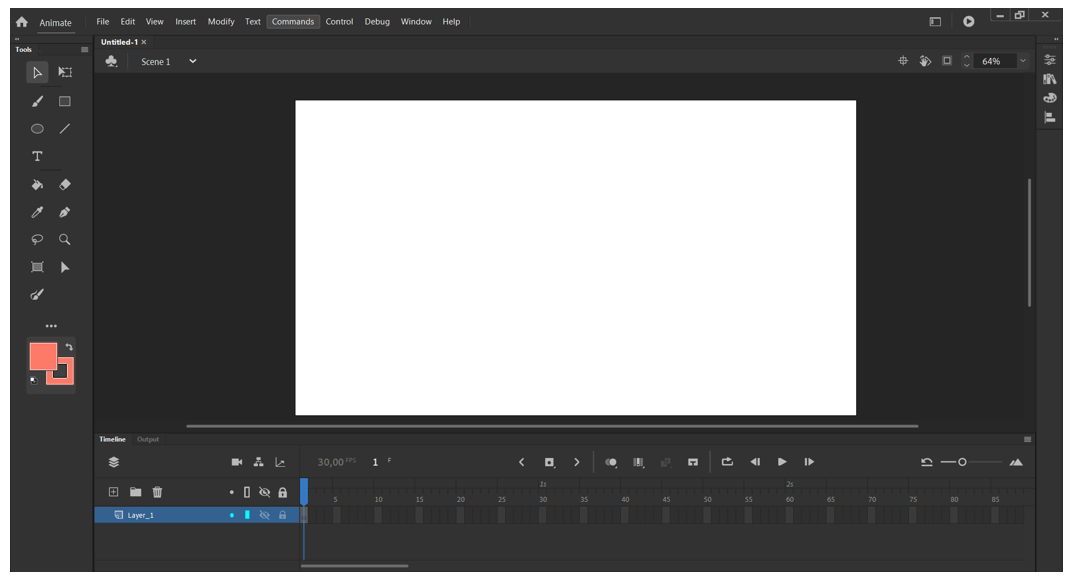
Task: Open the Edit menu
Action: pyautogui.click(x=128, y=22)
